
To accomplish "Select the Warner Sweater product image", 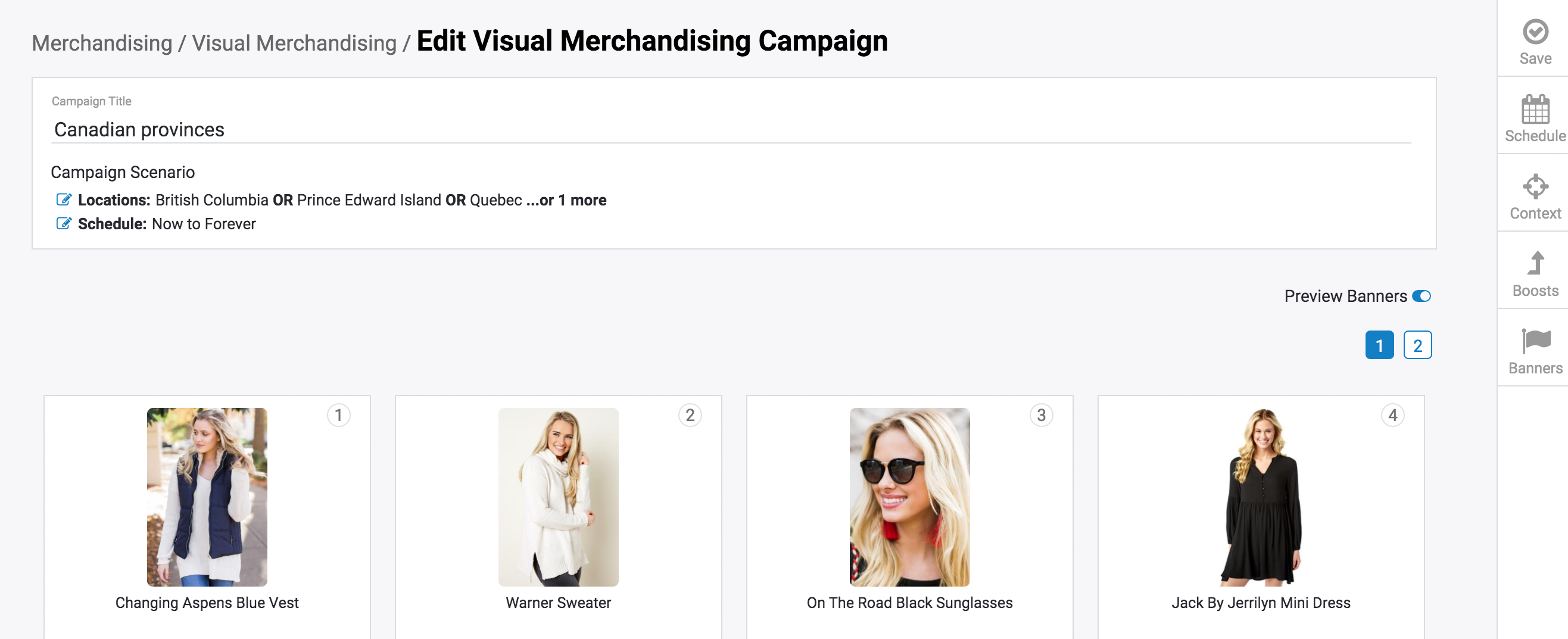I will coord(558,497).
